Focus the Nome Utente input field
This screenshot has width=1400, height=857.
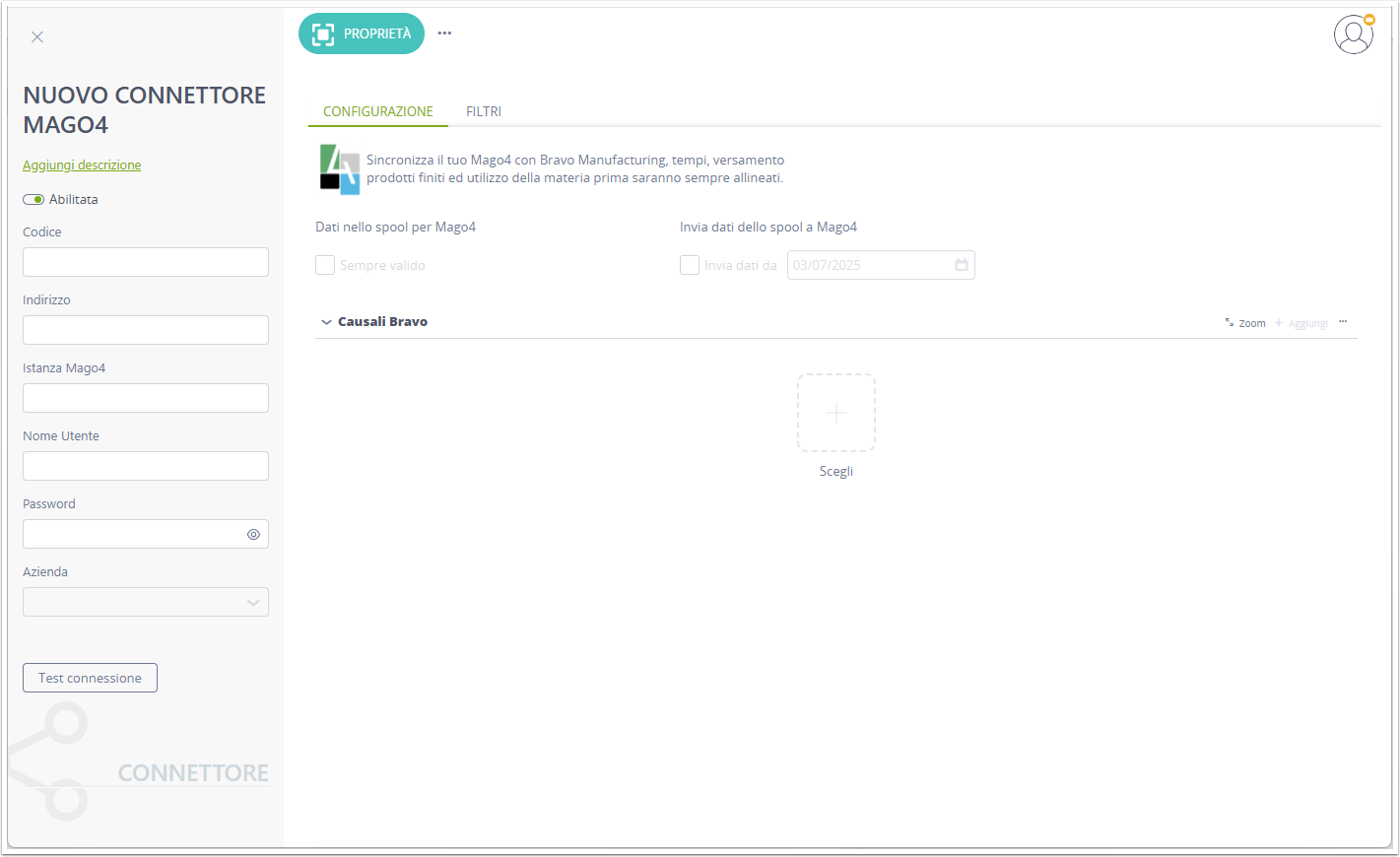pyautogui.click(x=146, y=466)
